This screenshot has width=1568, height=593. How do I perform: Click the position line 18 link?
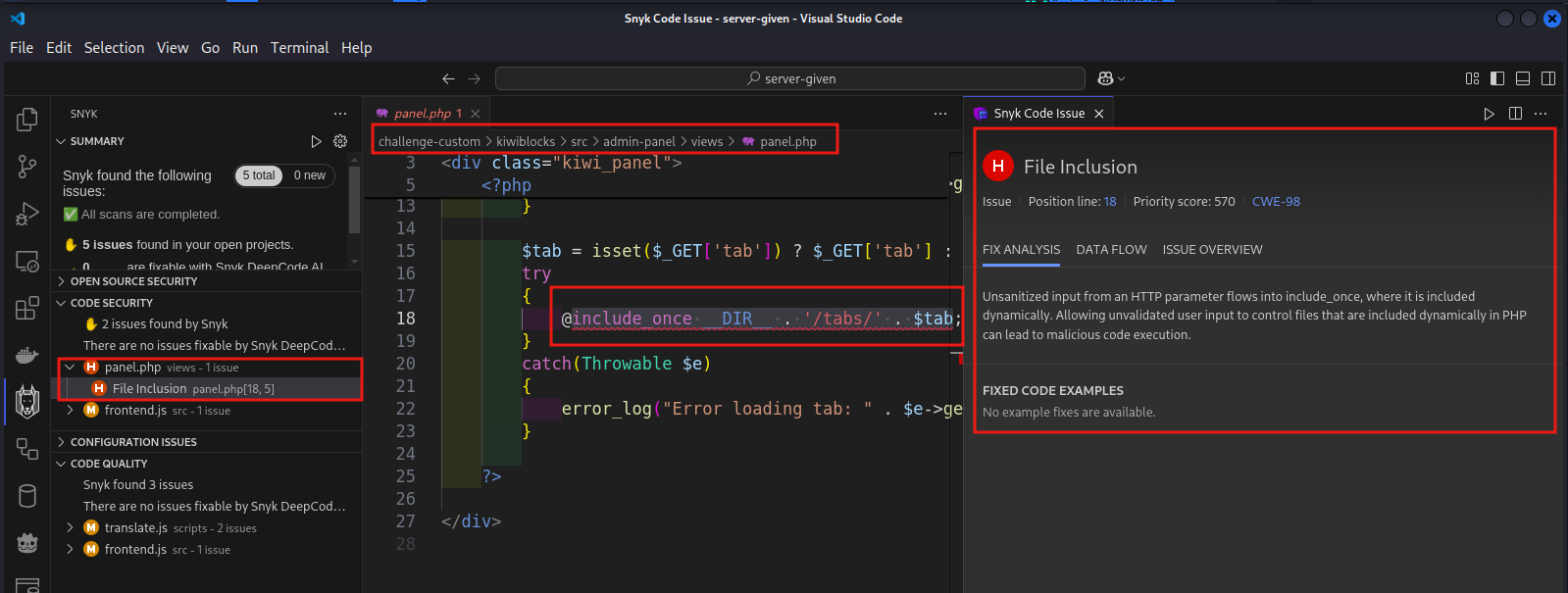[x=1110, y=202]
